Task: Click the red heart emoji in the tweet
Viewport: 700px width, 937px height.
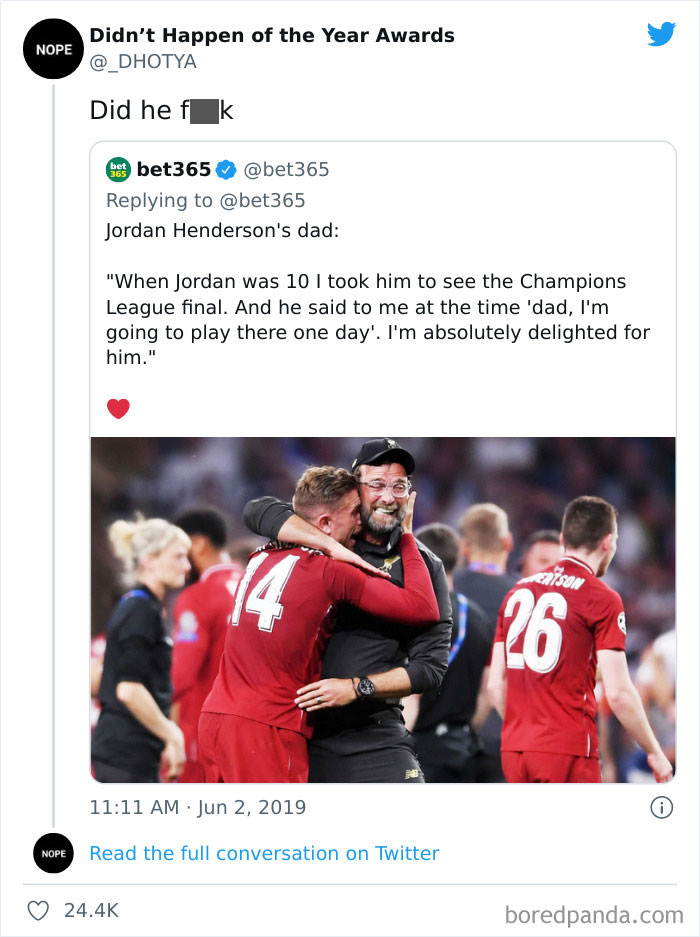Action: pyautogui.click(x=118, y=408)
